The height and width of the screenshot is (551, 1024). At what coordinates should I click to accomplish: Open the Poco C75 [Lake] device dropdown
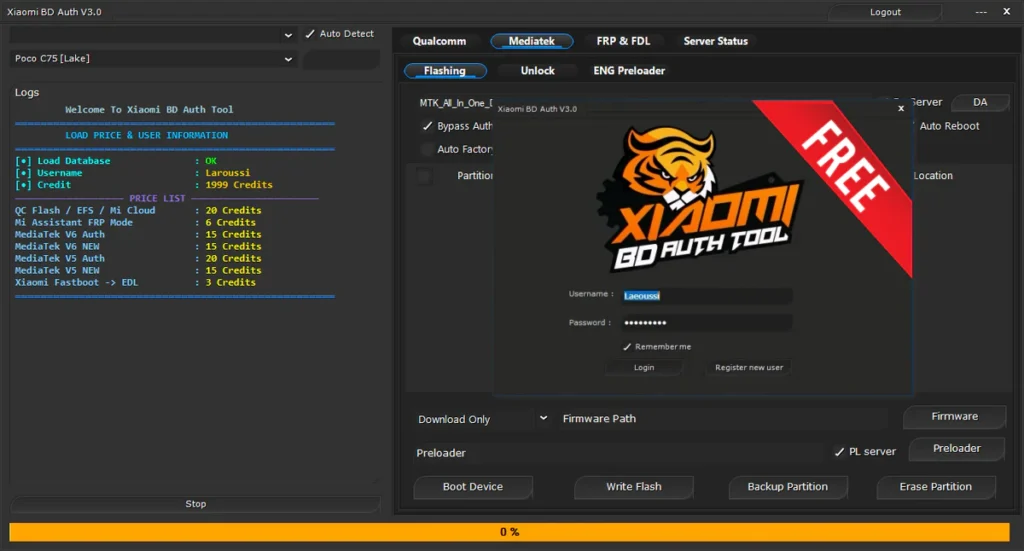coord(154,59)
